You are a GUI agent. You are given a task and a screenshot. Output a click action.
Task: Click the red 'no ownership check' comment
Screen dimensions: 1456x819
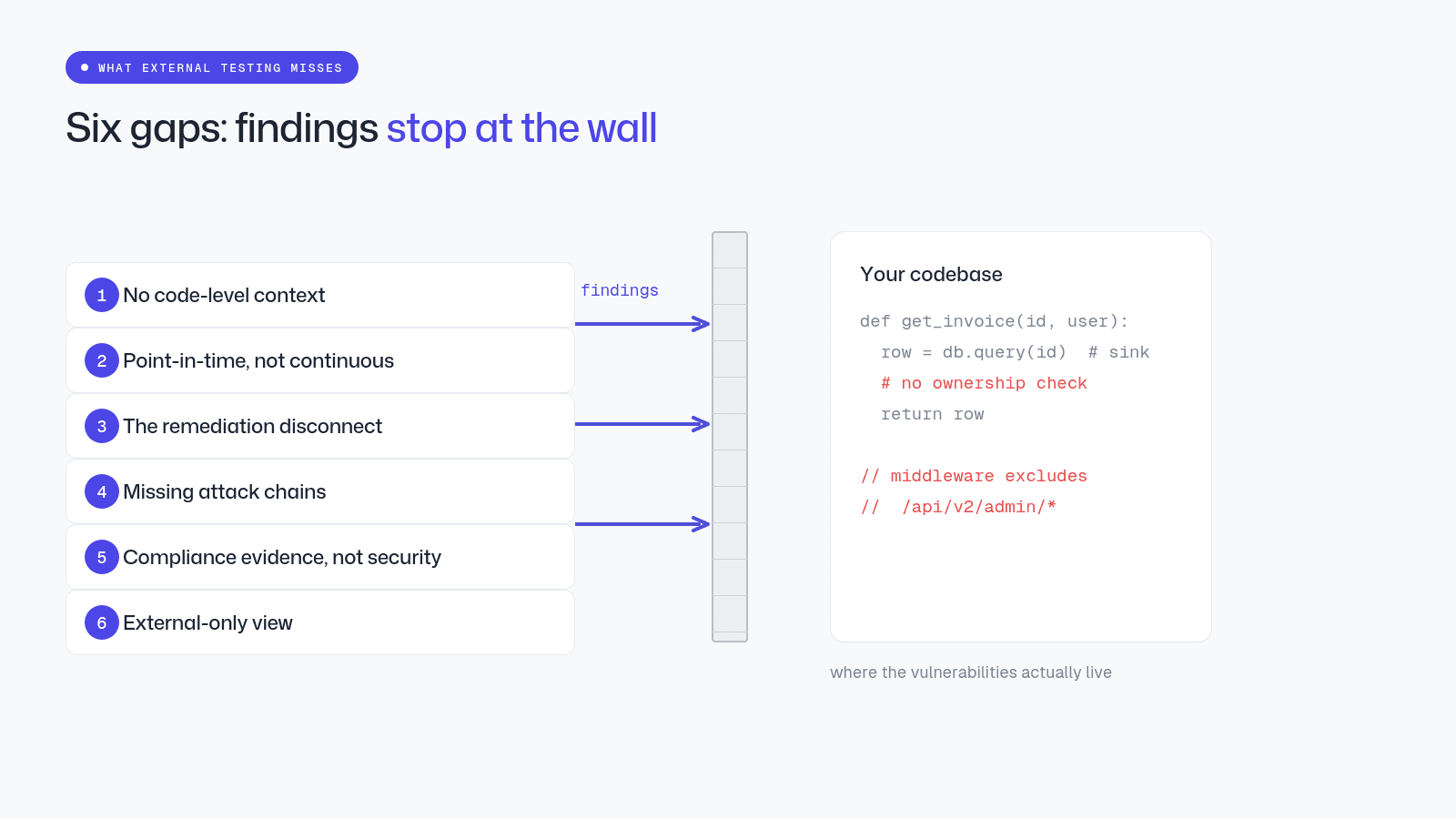[x=984, y=383]
